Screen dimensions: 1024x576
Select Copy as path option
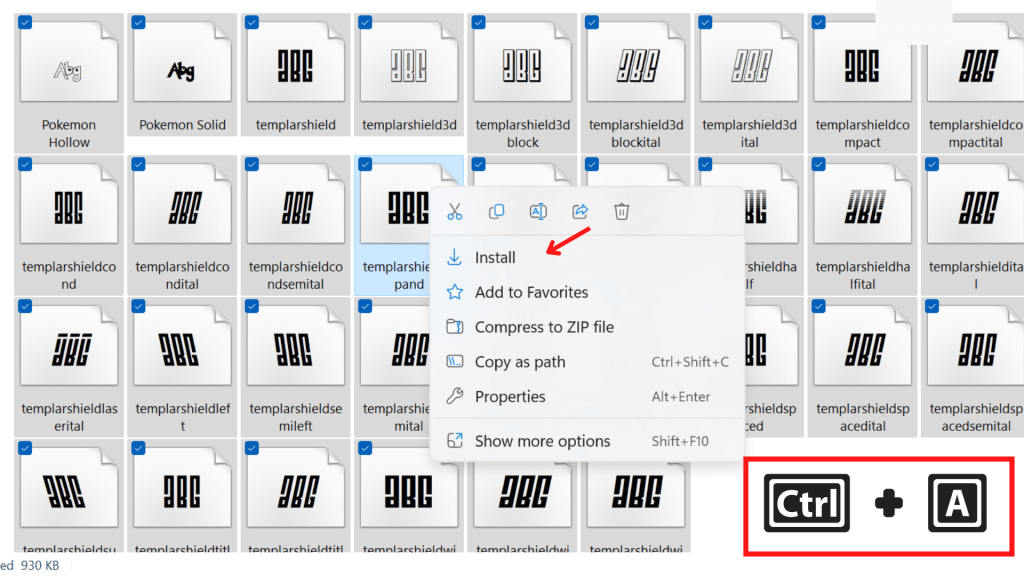click(x=587, y=362)
